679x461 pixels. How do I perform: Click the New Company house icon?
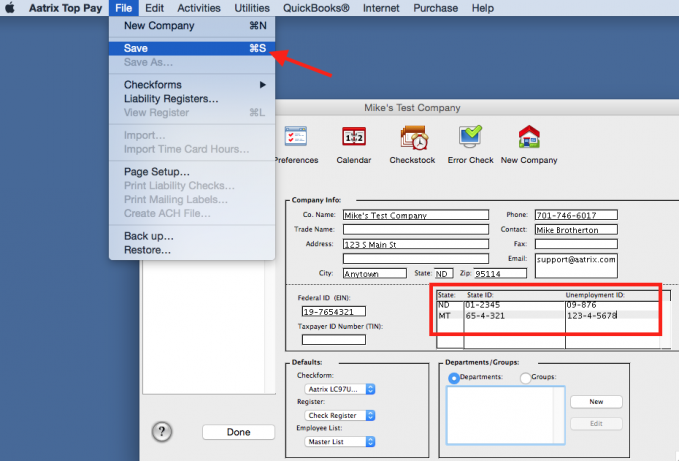tap(528, 139)
